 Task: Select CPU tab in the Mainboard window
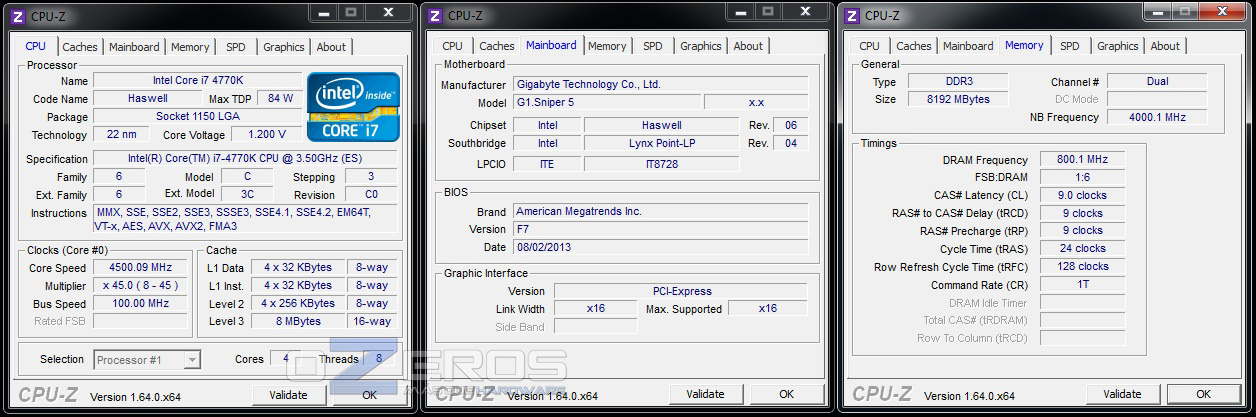point(453,46)
